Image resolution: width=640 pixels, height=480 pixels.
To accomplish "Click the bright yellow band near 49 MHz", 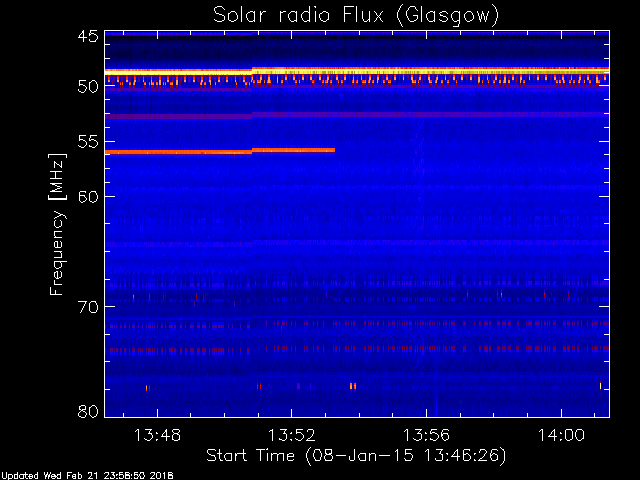I will [x=357, y=71].
